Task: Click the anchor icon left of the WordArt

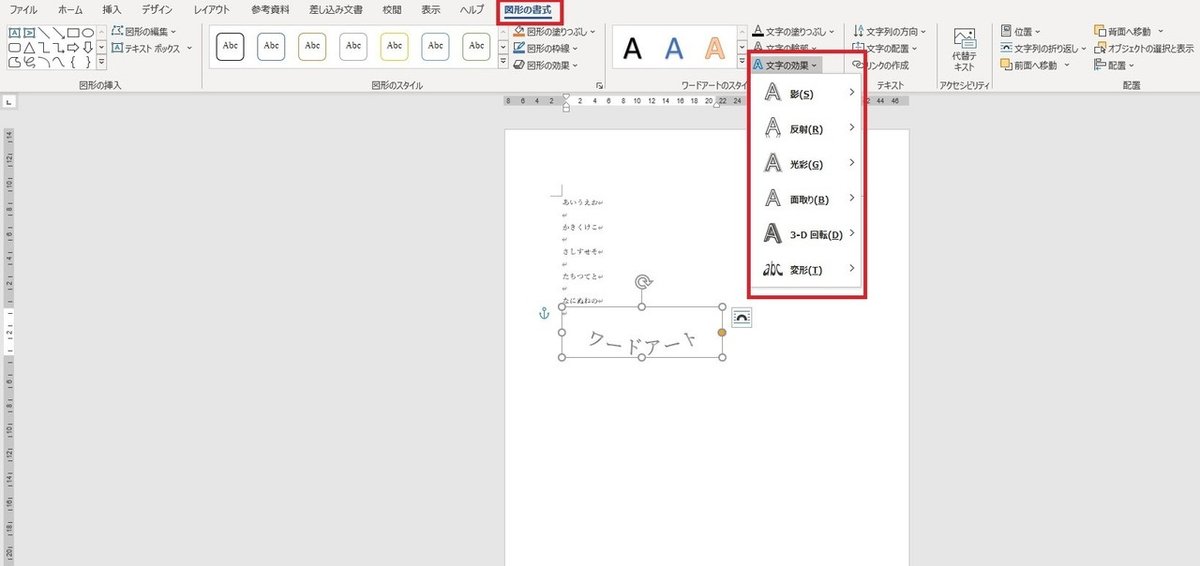Action: tap(545, 314)
